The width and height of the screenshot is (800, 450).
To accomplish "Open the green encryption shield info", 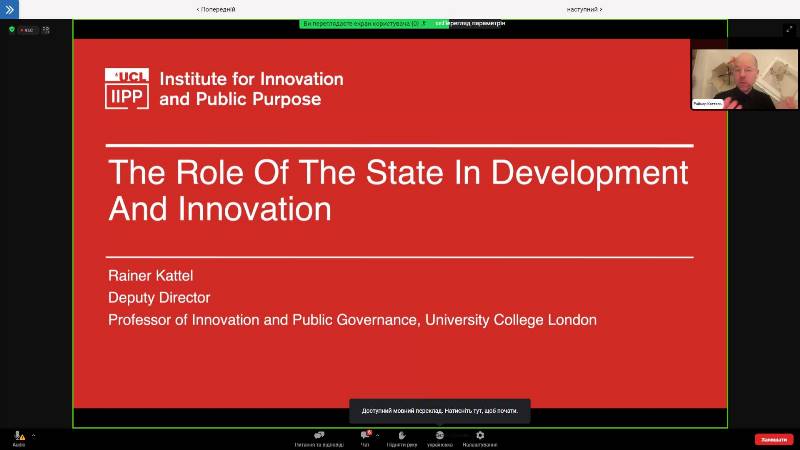I will [12, 30].
